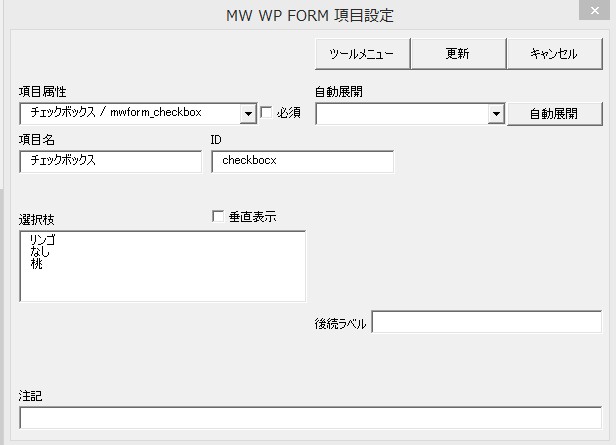Focus the 注記 input field

310,418
